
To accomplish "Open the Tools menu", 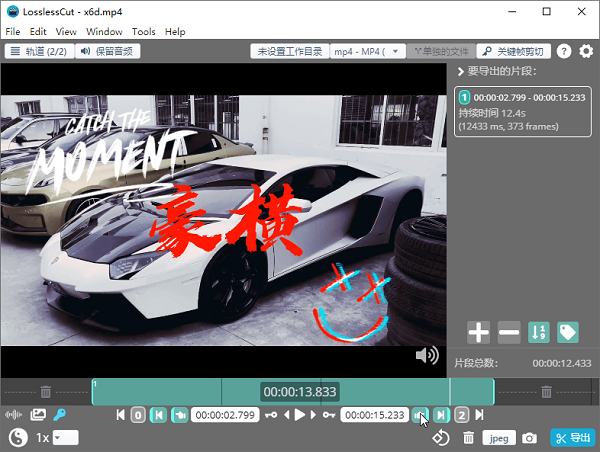I will pyautogui.click(x=143, y=32).
